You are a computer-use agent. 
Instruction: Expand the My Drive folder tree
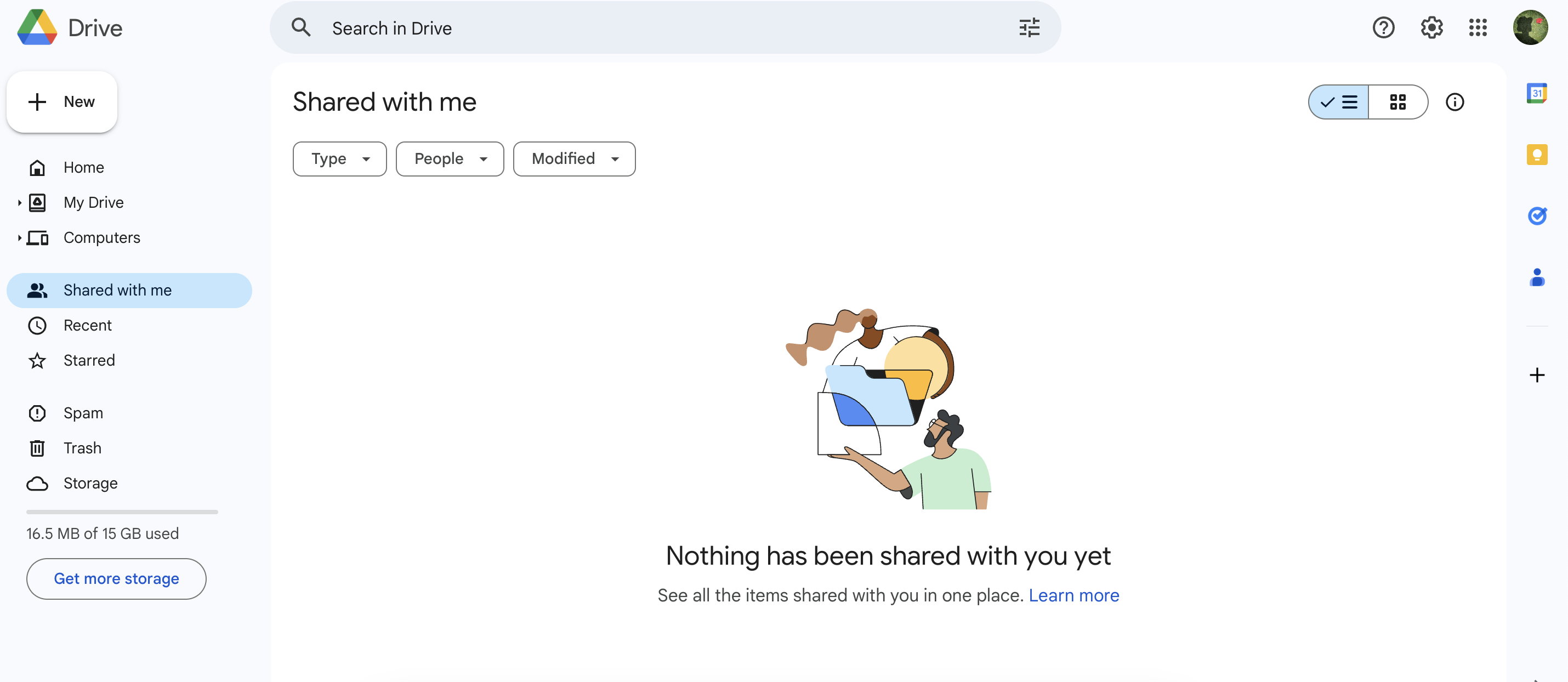click(x=20, y=203)
